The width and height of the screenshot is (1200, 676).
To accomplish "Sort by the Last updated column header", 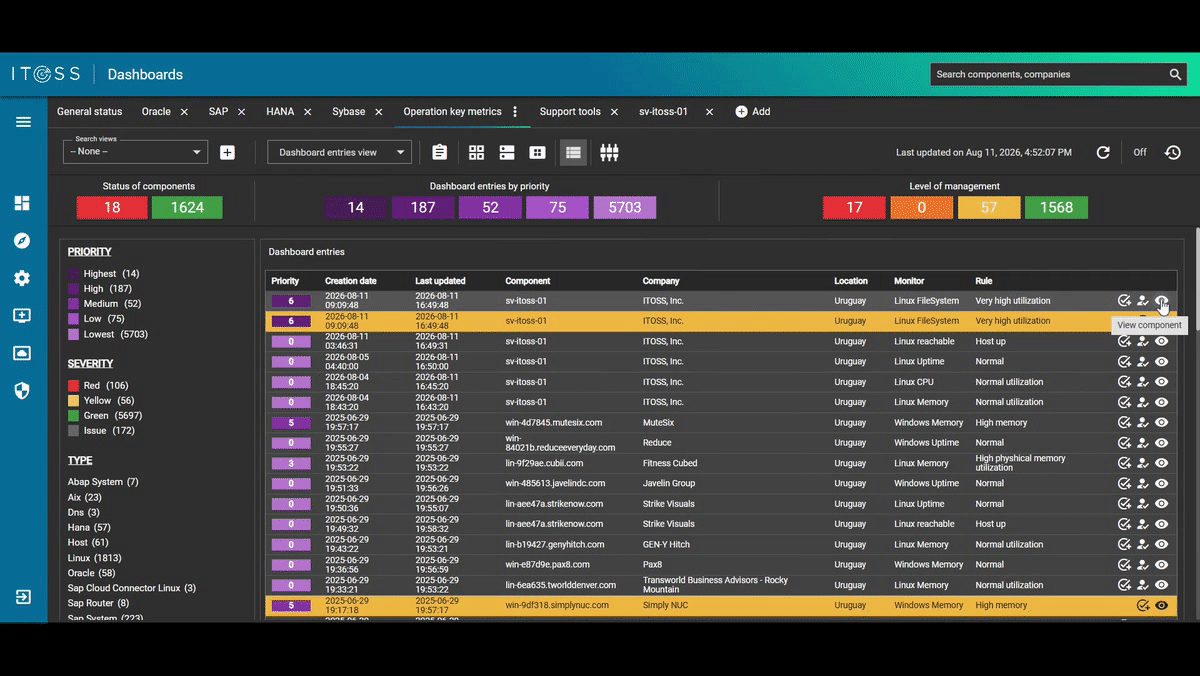I will click(440, 281).
